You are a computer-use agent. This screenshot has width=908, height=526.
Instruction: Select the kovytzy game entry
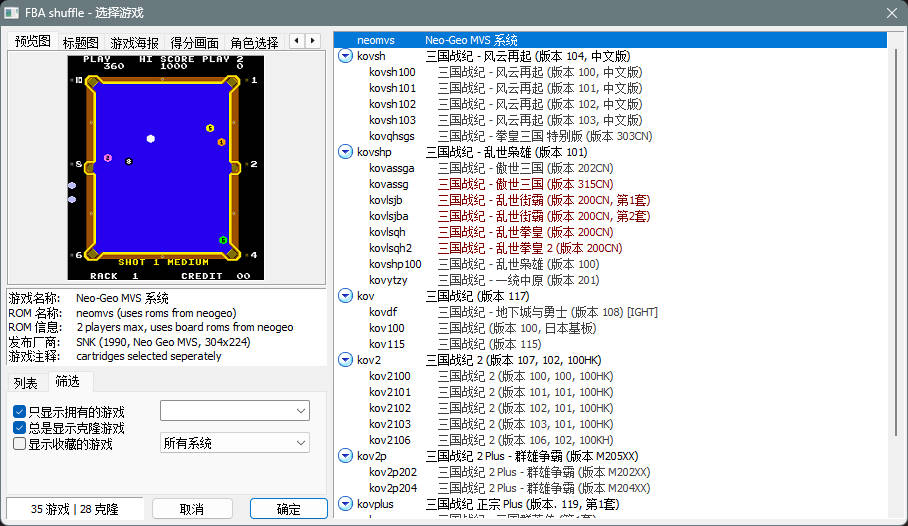point(610,280)
